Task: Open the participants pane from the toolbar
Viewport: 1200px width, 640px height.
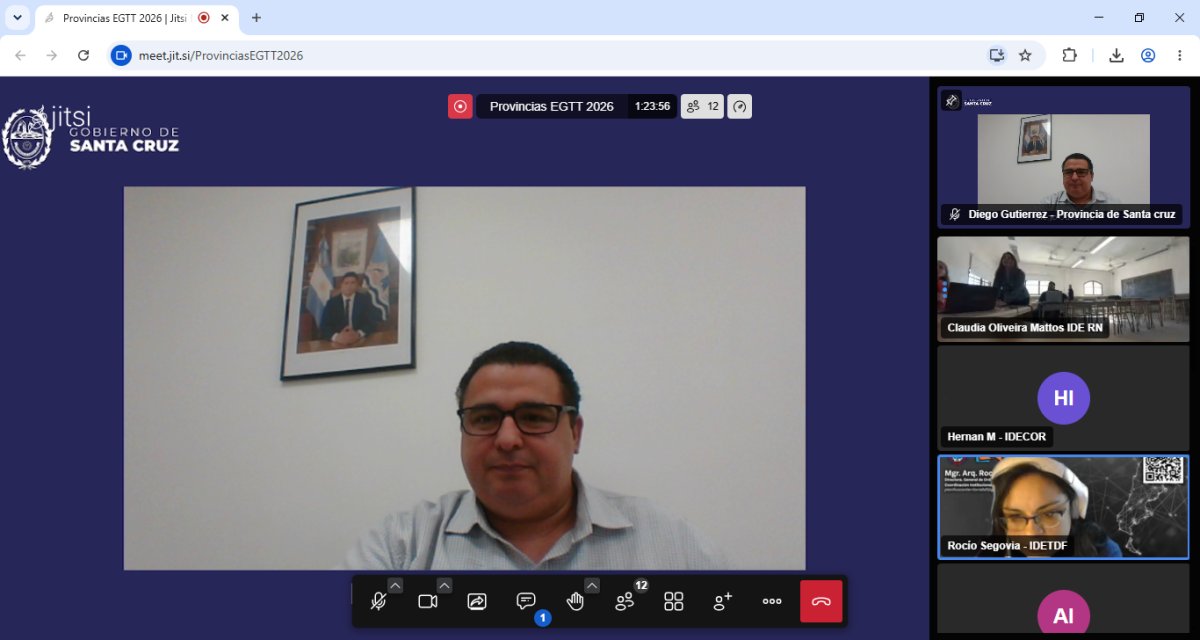Action: (625, 601)
